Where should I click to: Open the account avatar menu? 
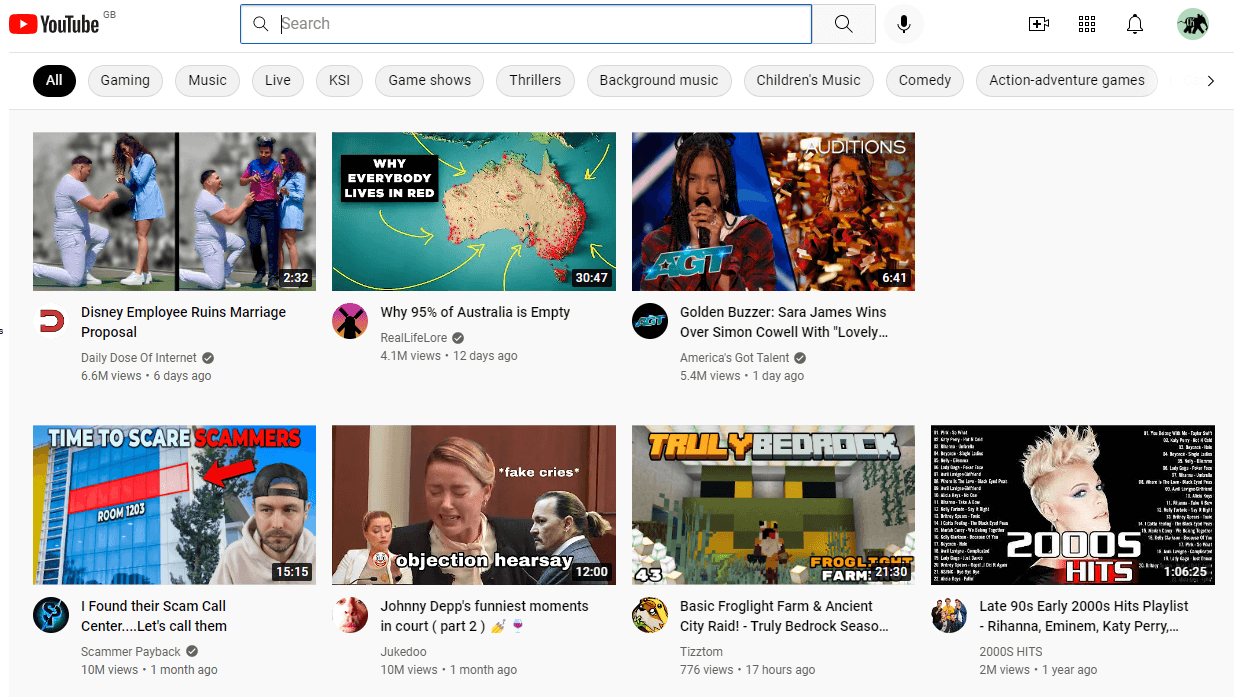[x=1193, y=24]
